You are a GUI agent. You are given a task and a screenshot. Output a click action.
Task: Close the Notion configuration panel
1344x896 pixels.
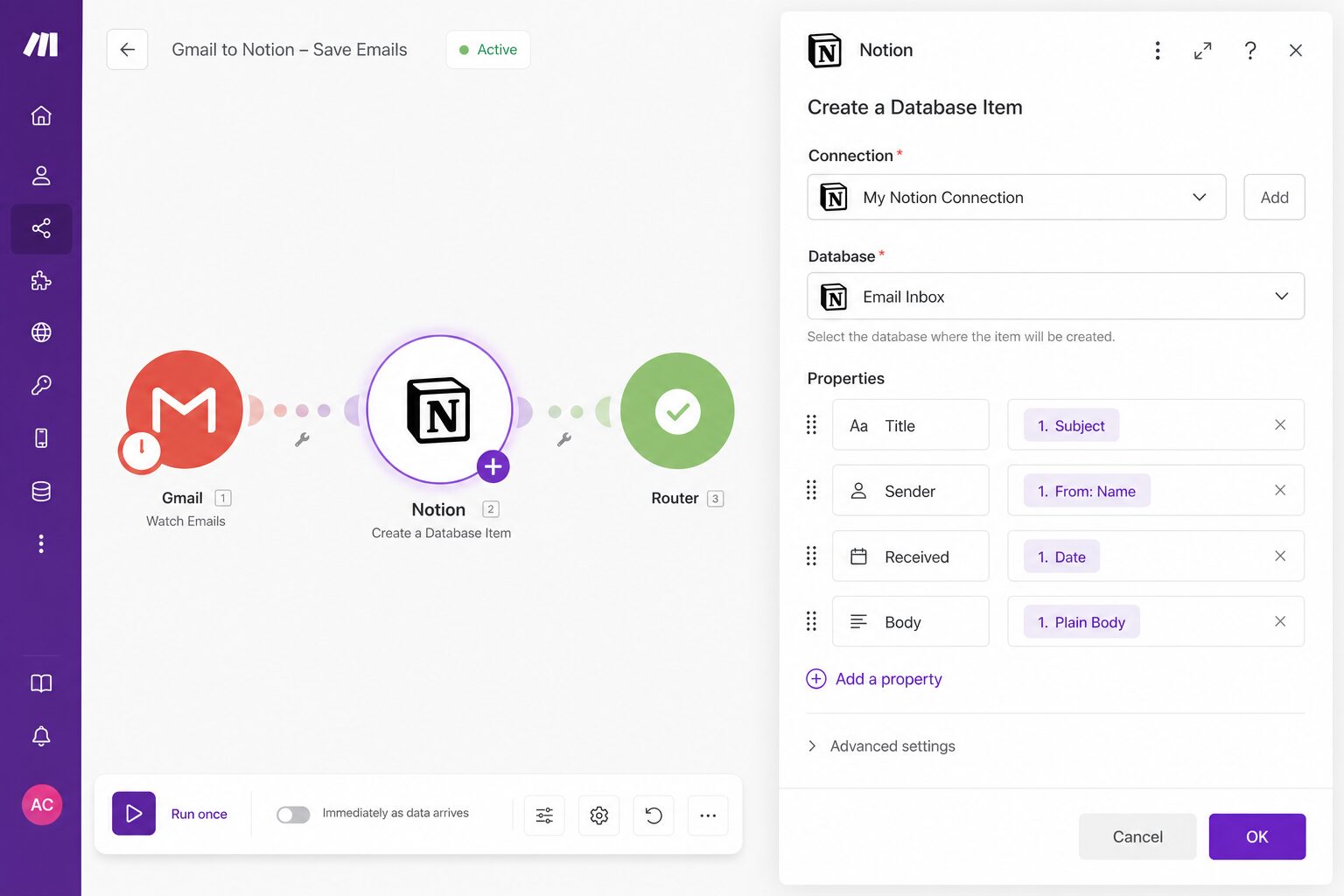click(x=1296, y=51)
